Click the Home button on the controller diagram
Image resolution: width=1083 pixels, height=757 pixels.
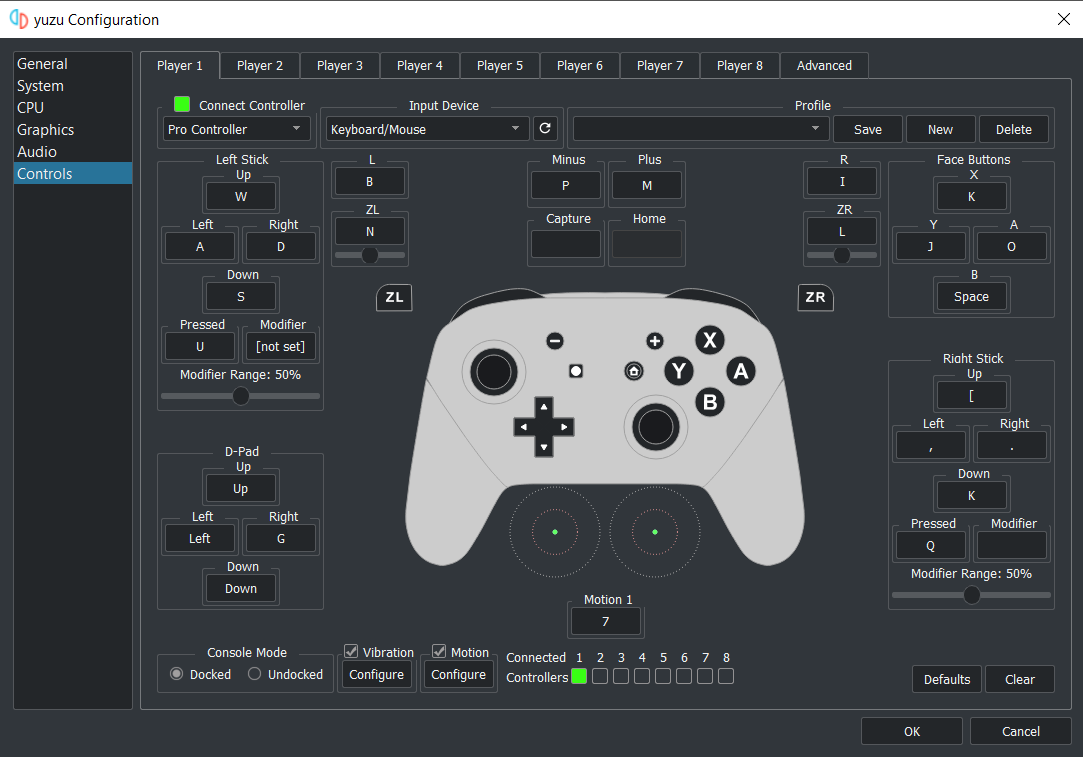[634, 371]
